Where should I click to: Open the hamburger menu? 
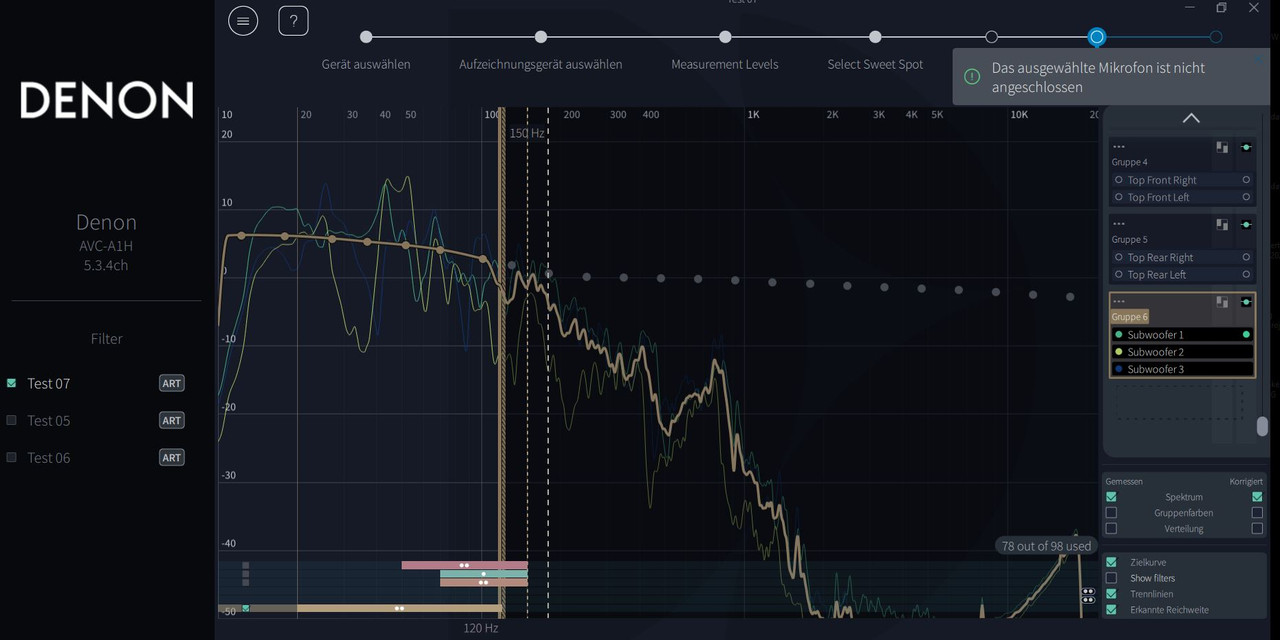(243, 20)
